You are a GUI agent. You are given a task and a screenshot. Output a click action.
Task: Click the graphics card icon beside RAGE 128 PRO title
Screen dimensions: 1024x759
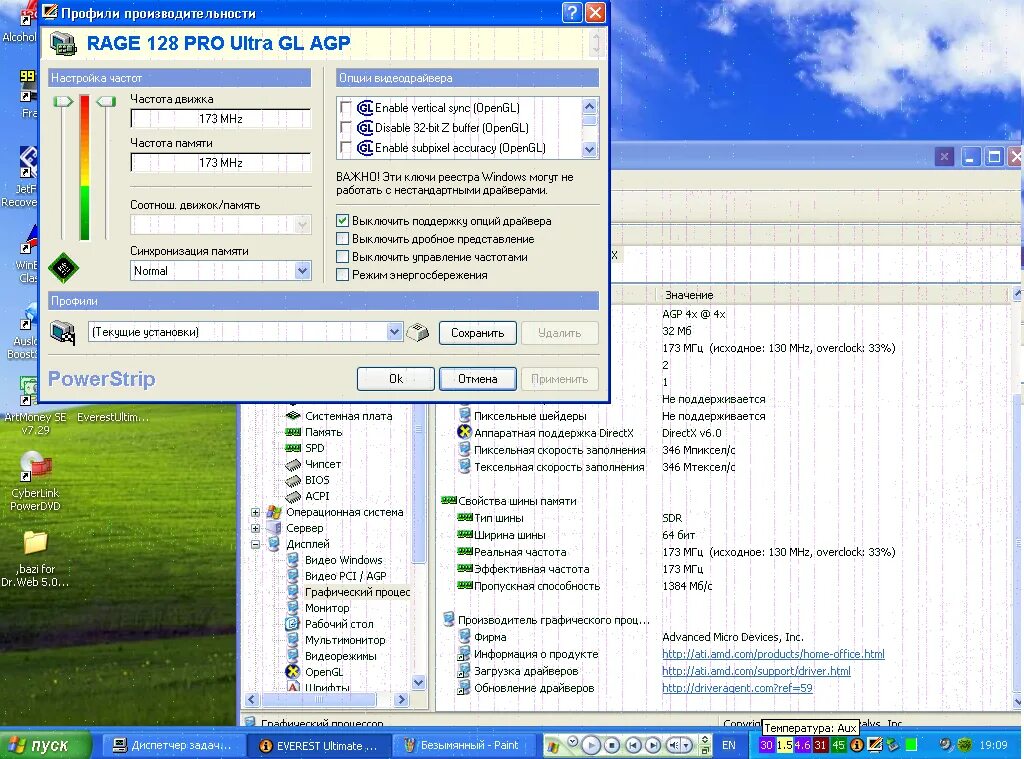coord(63,43)
